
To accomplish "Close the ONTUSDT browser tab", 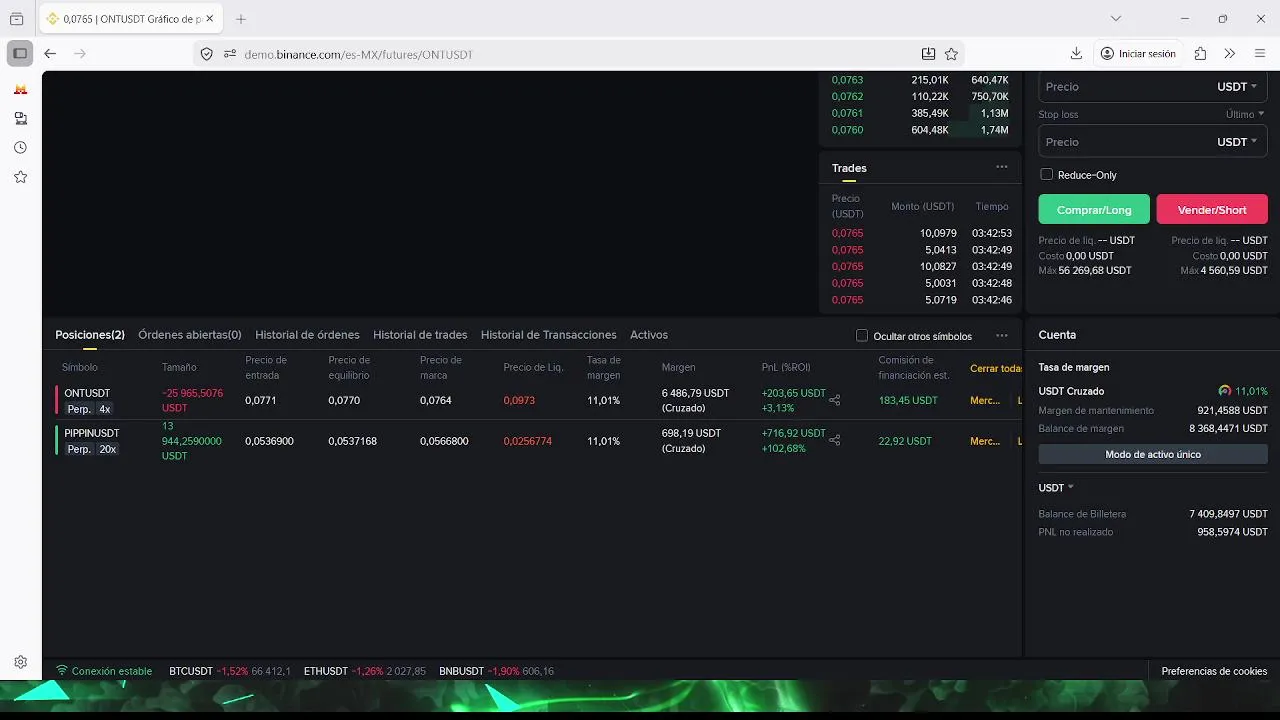I will pyautogui.click(x=209, y=19).
